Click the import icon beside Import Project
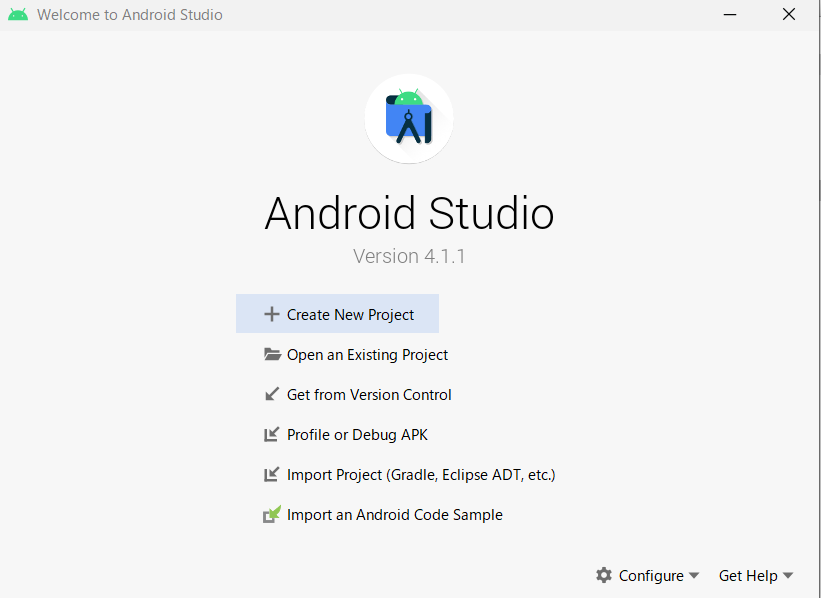The width and height of the screenshot is (821, 598). pos(272,474)
